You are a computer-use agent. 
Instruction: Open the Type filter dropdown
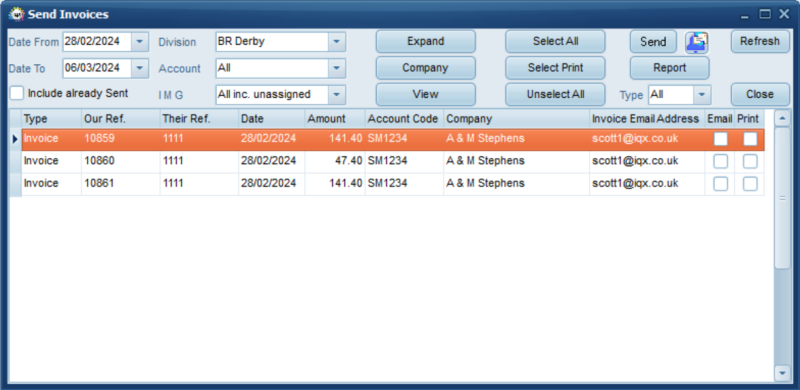(702, 94)
